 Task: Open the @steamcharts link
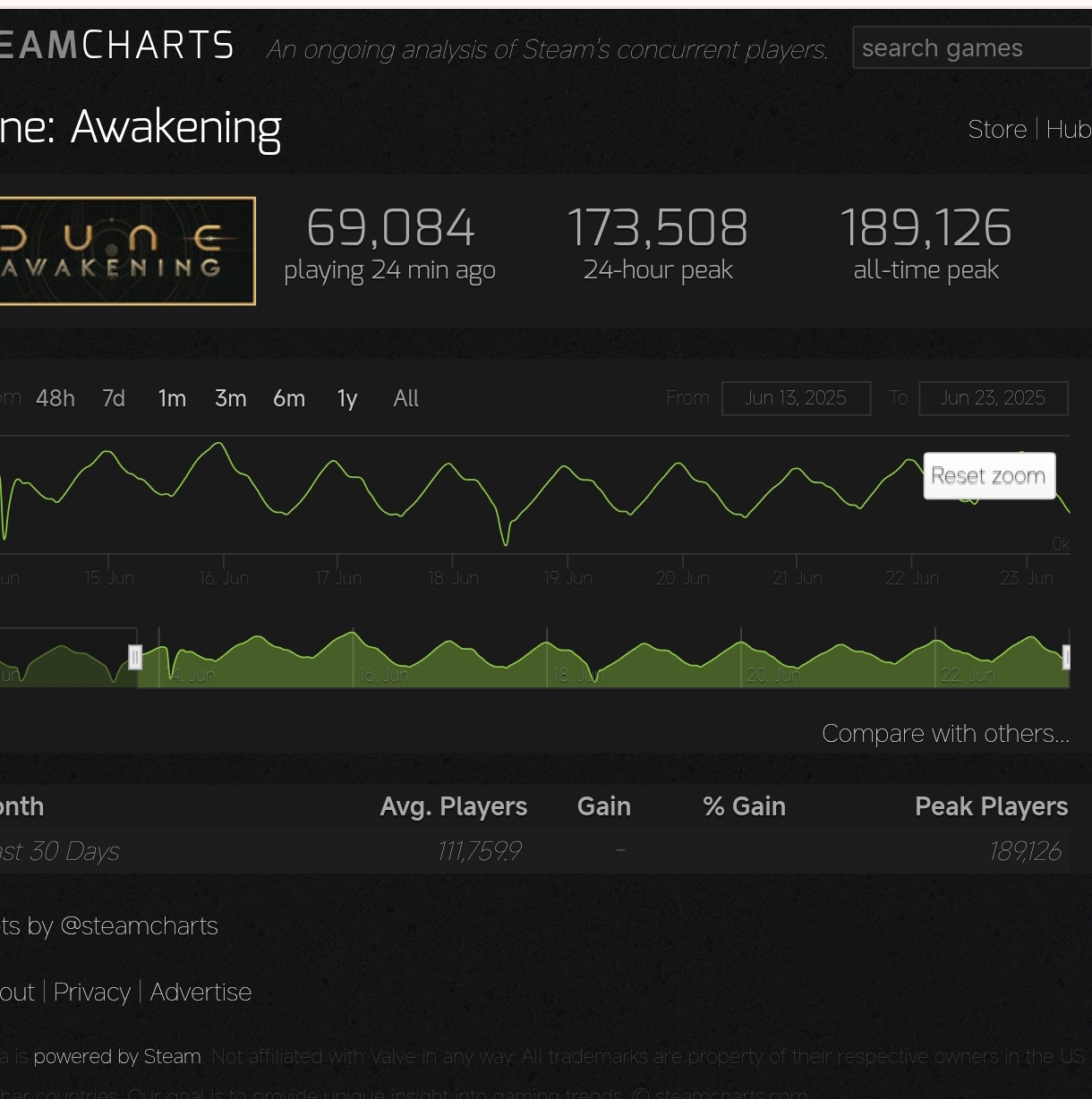139,925
